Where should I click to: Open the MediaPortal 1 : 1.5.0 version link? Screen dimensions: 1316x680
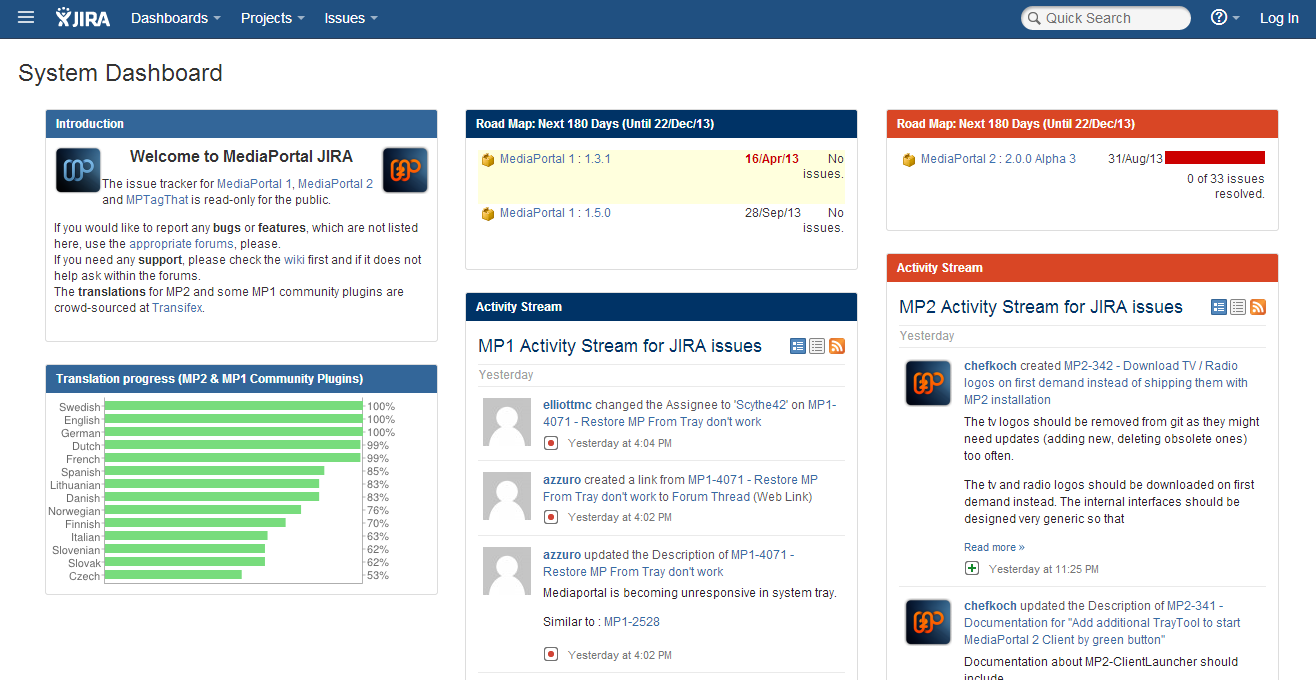(x=555, y=213)
